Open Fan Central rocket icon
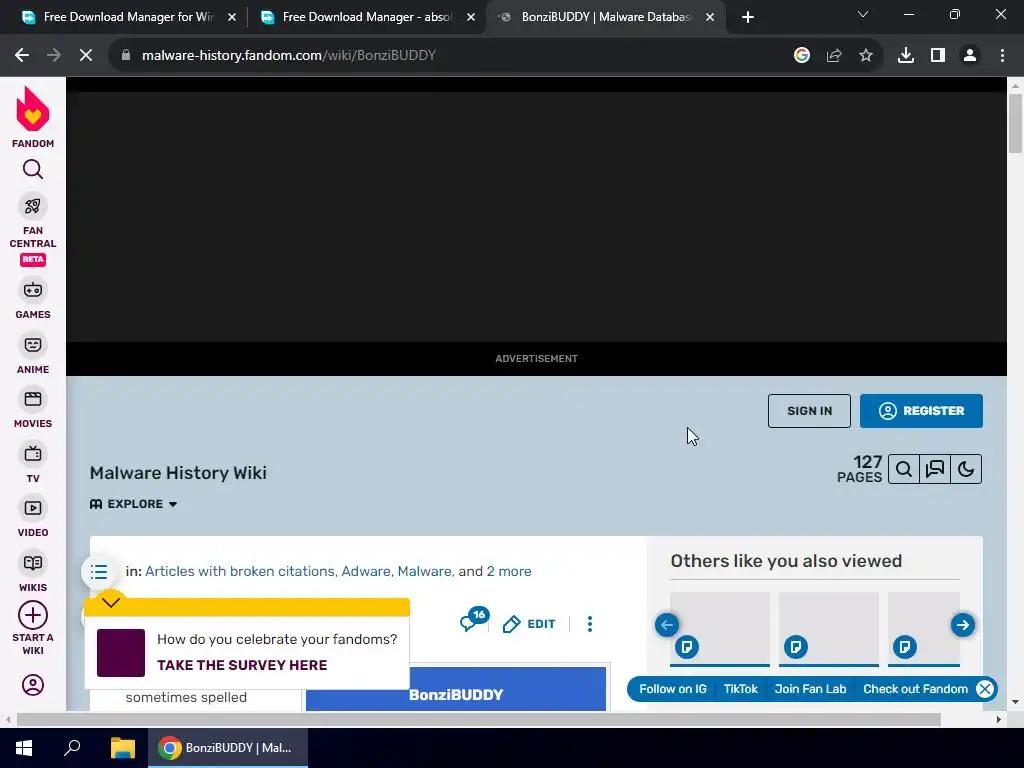The width and height of the screenshot is (1024, 768). [x=33, y=206]
